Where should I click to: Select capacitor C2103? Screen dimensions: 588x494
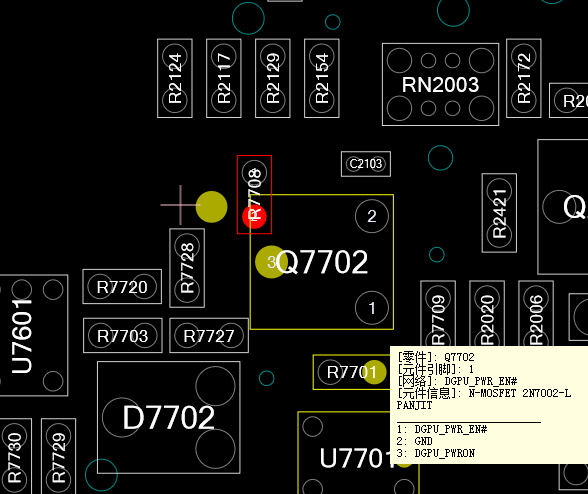pyautogui.click(x=366, y=164)
